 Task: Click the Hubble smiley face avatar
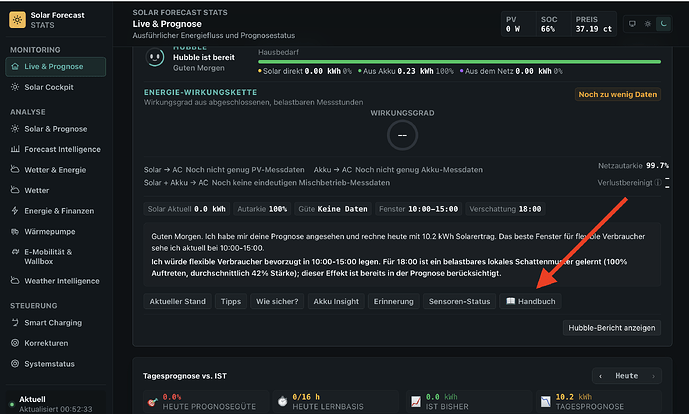[155, 57]
